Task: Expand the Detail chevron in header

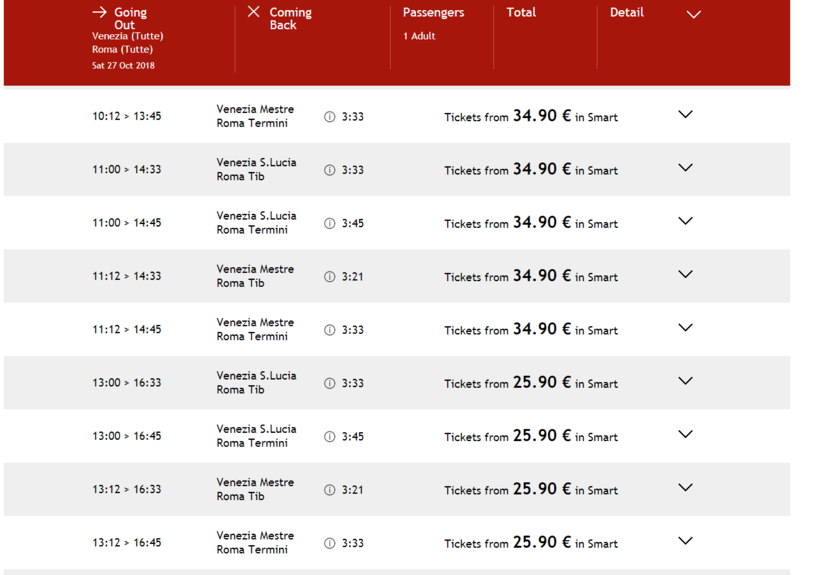Action: point(693,14)
